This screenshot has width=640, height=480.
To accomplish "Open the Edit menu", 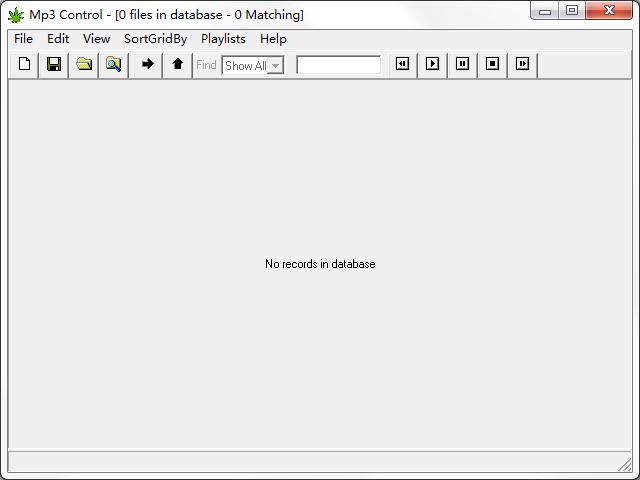I will (x=58, y=39).
